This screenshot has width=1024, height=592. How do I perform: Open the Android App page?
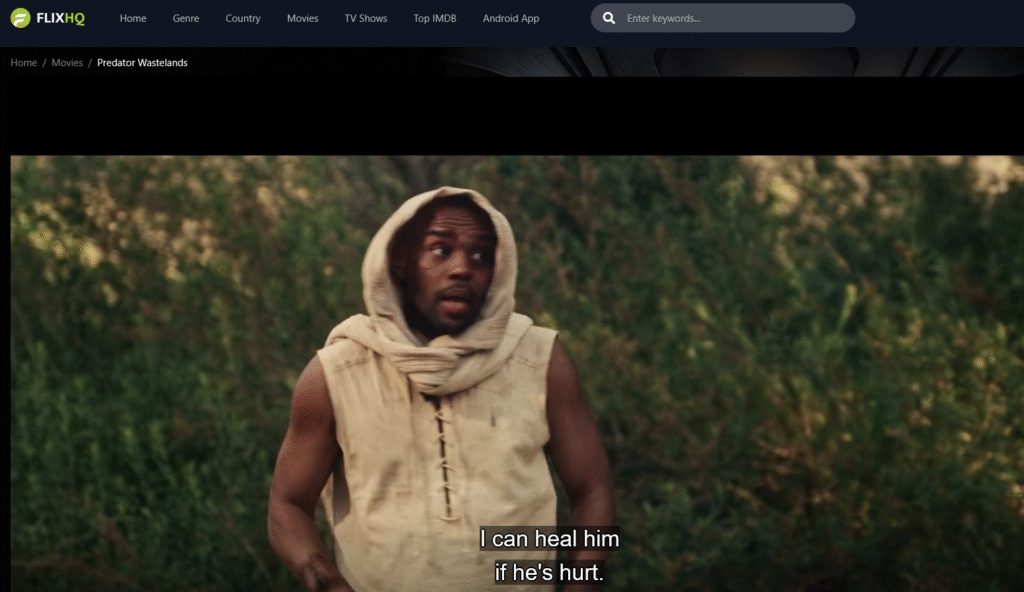click(510, 17)
